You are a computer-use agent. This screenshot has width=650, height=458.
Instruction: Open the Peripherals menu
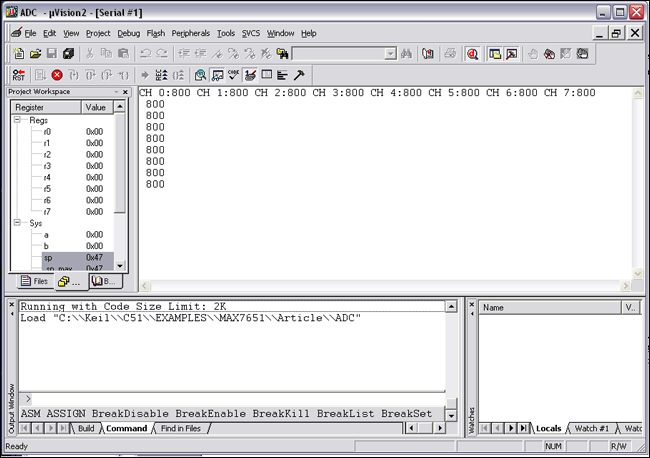pyautogui.click(x=191, y=33)
